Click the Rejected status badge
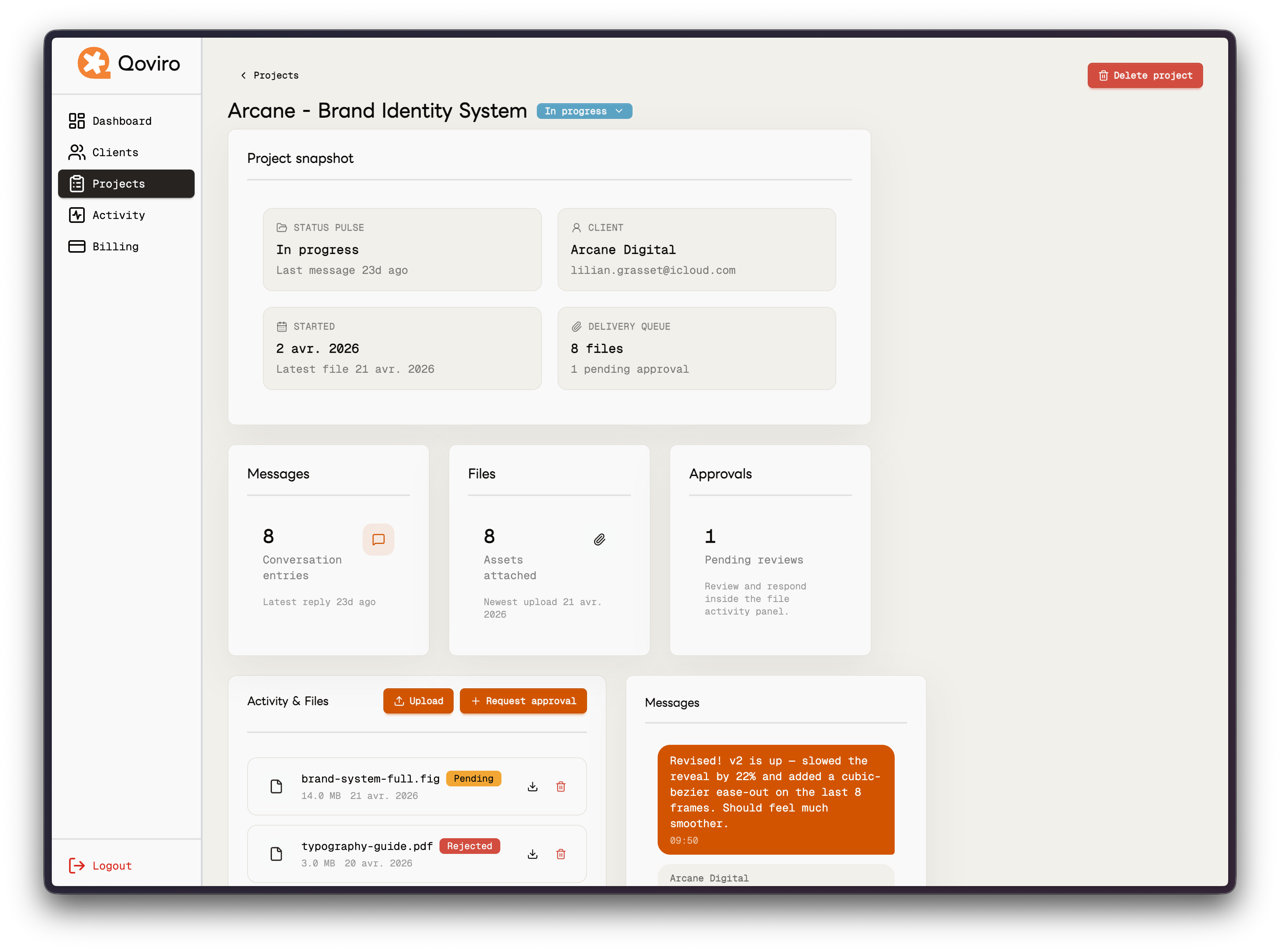This screenshot has height=952, width=1280. [x=470, y=846]
